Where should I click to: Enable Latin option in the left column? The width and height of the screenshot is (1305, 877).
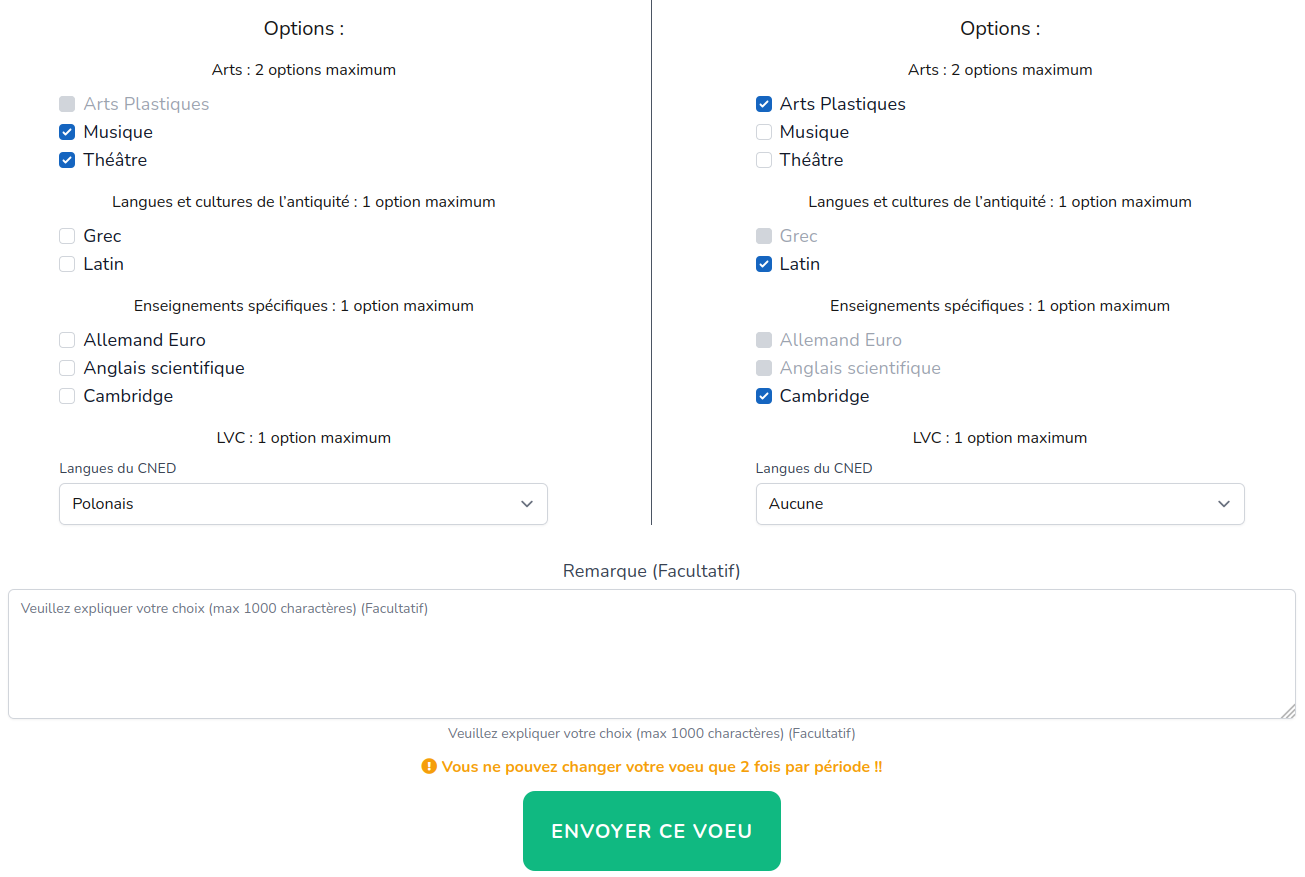click(67, 264)
